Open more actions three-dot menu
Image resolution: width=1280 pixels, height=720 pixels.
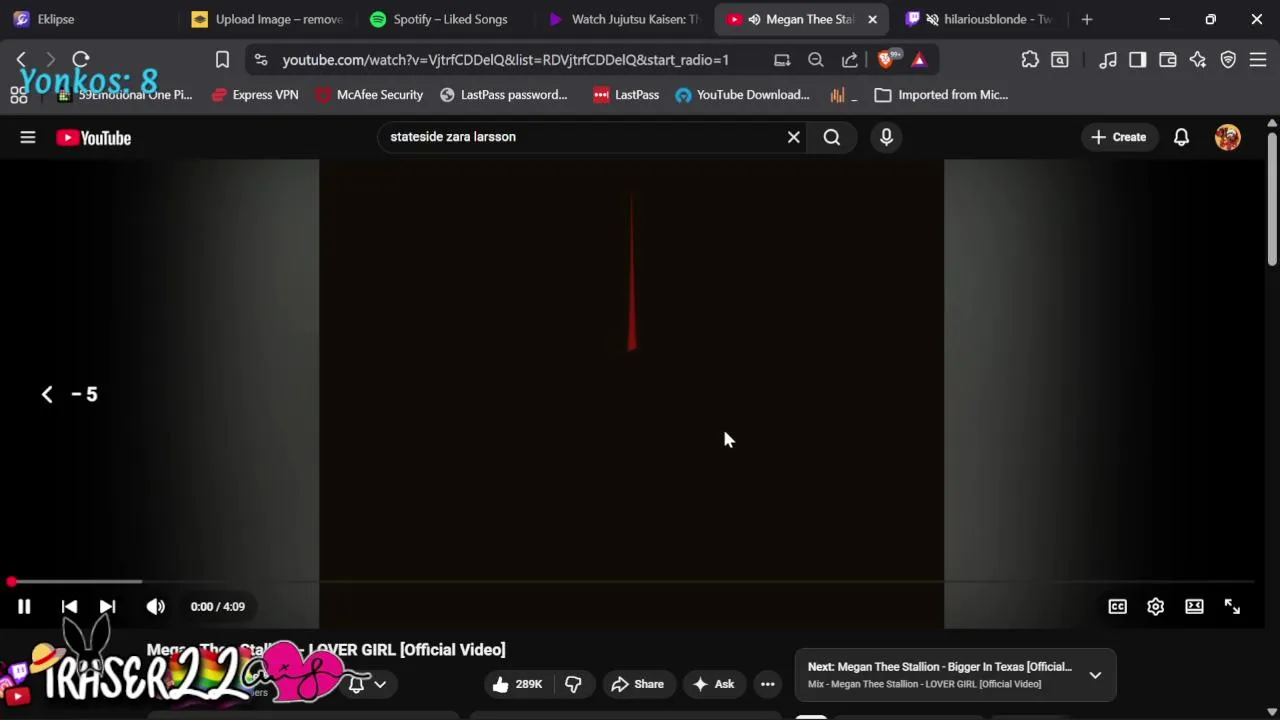tap(767, 684)
